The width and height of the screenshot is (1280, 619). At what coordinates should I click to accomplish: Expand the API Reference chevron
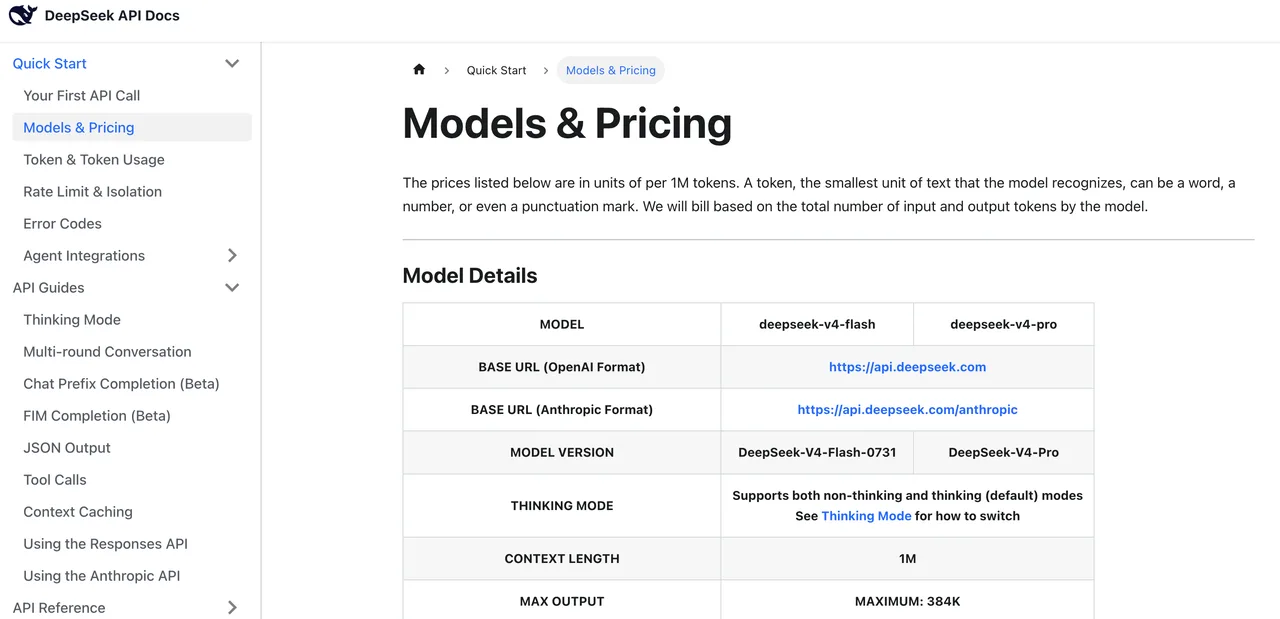click(x=232, y=608)
